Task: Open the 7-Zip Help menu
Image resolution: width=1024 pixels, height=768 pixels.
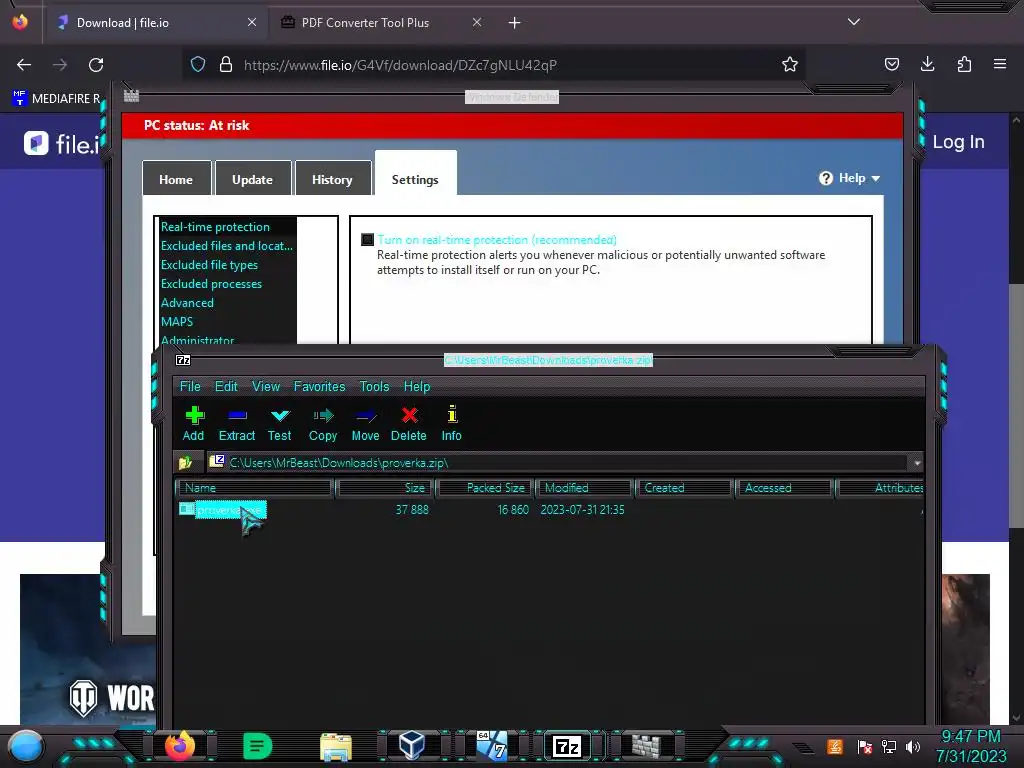Action: coord(417,386)
